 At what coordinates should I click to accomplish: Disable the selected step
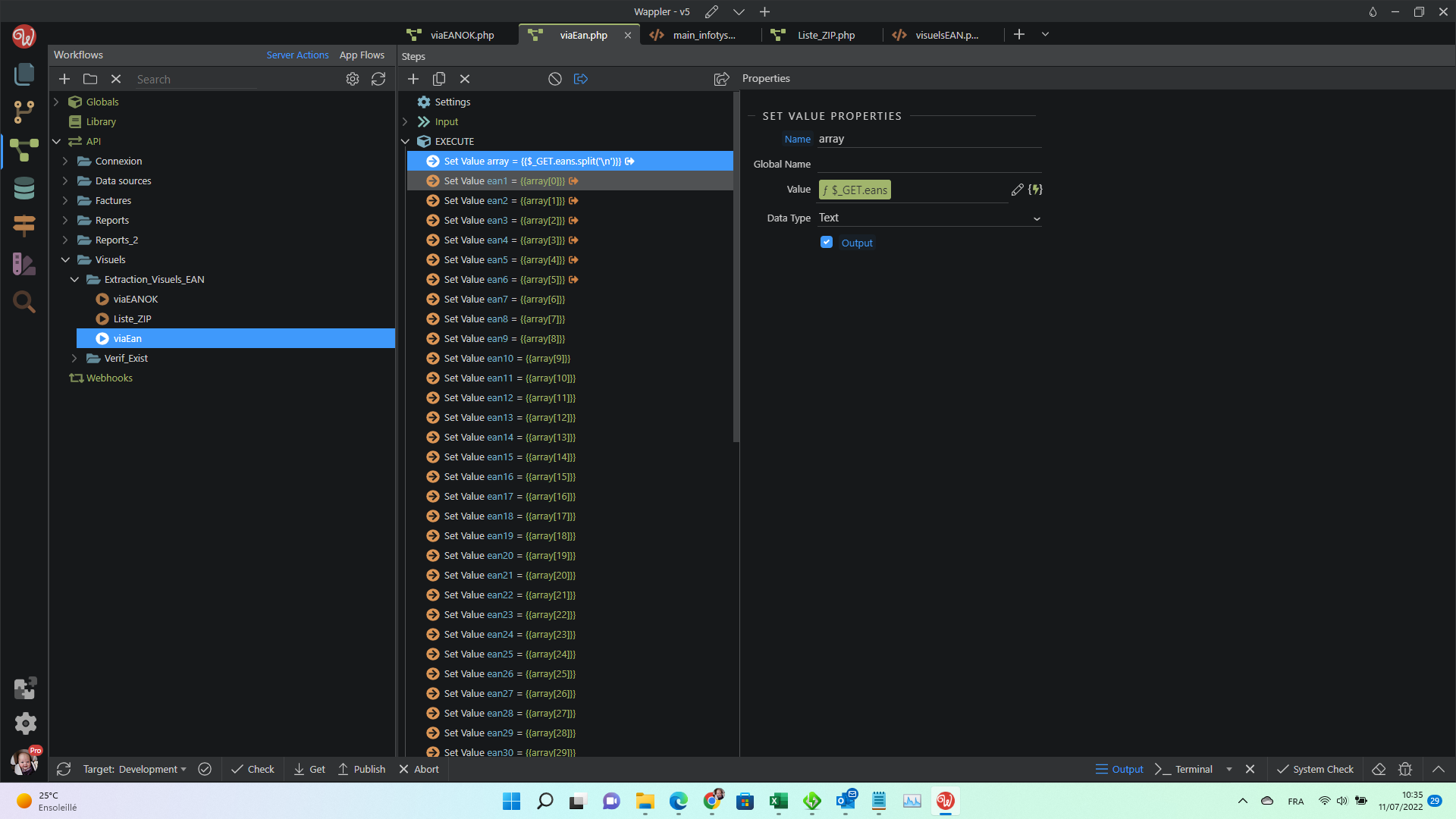click(x=555, y=79)
